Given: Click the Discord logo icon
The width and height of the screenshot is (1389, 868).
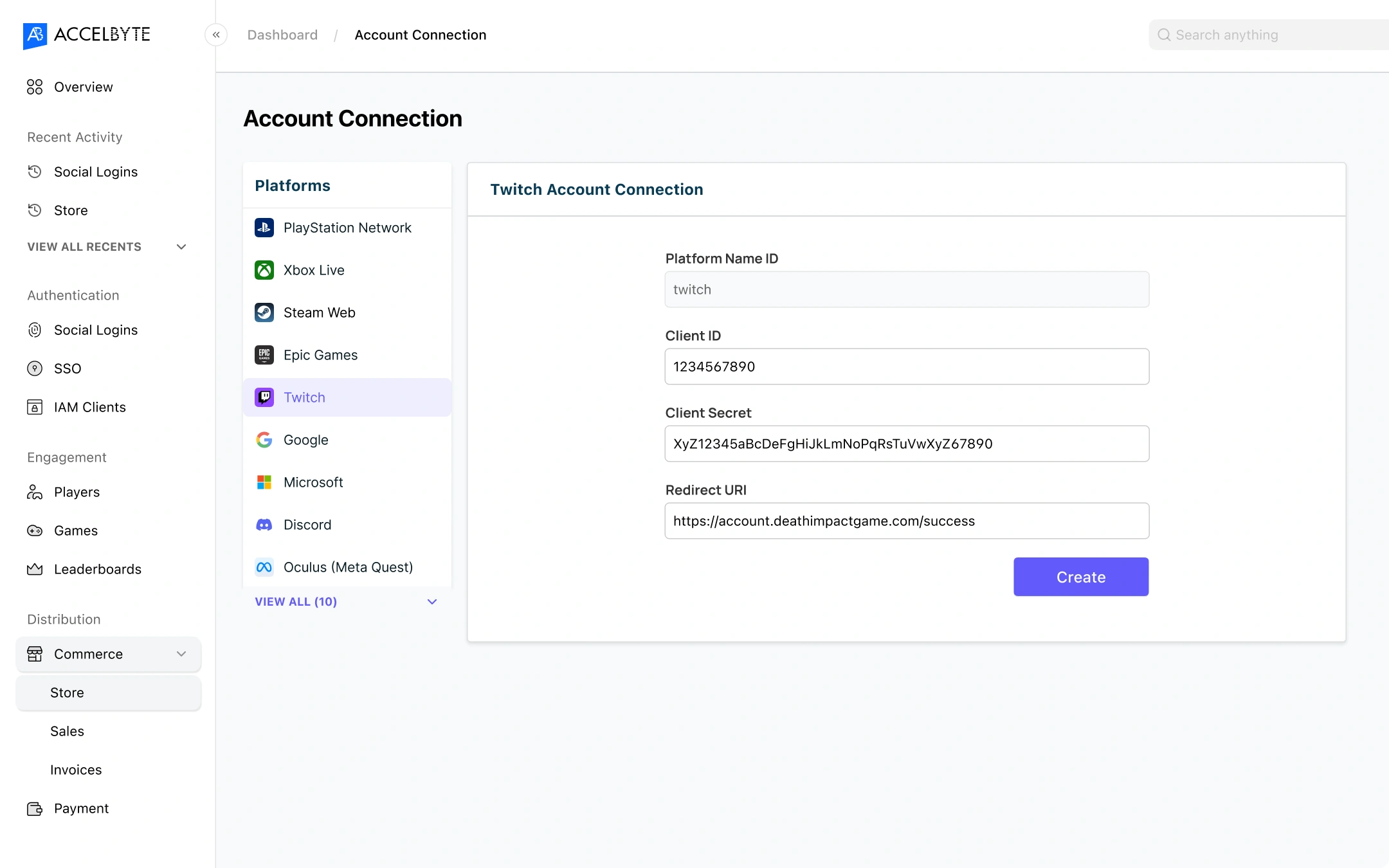Looking at the screenshot, I should [264, 525].
